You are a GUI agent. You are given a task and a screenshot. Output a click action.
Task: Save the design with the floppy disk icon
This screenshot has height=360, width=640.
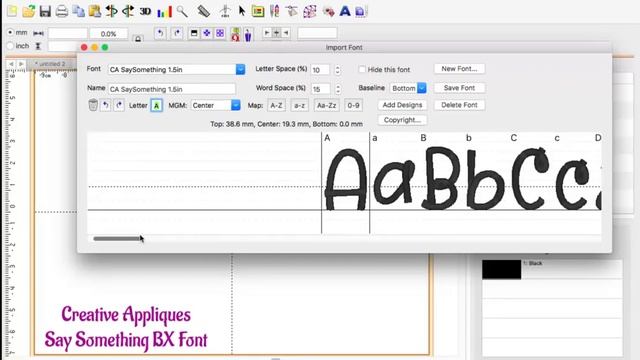(45, 11)
